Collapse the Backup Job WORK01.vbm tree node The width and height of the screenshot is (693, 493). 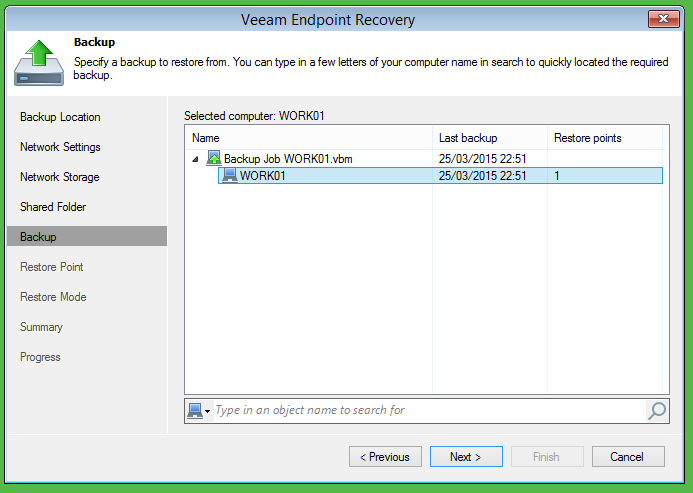(x=195, y=159)
